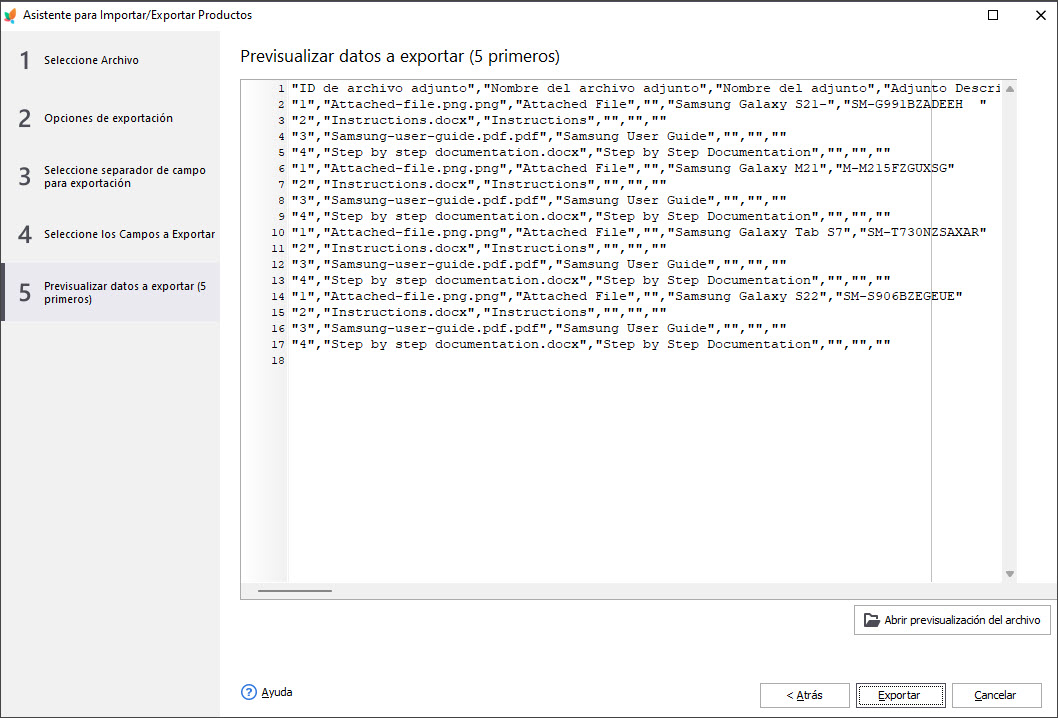This screenshot has height=718, width=1058.
Task: Click line 7 Instructions.docx row
Action: click(x=479, y=185)
